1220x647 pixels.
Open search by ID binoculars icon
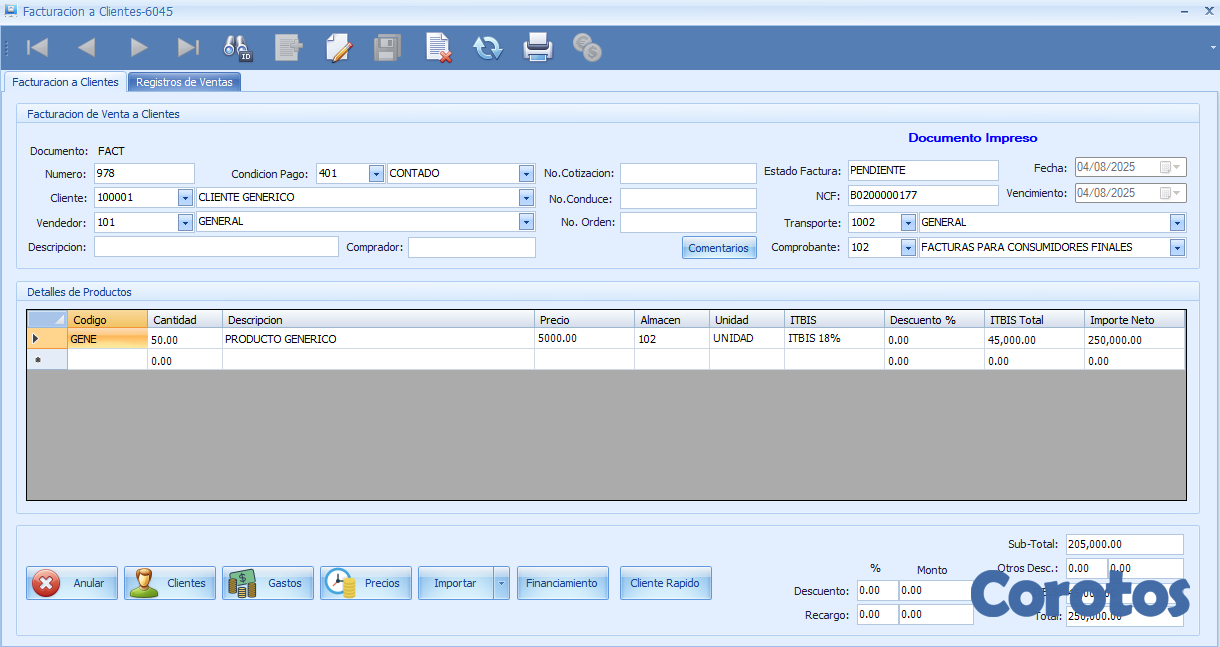click(x=238, y=48)
